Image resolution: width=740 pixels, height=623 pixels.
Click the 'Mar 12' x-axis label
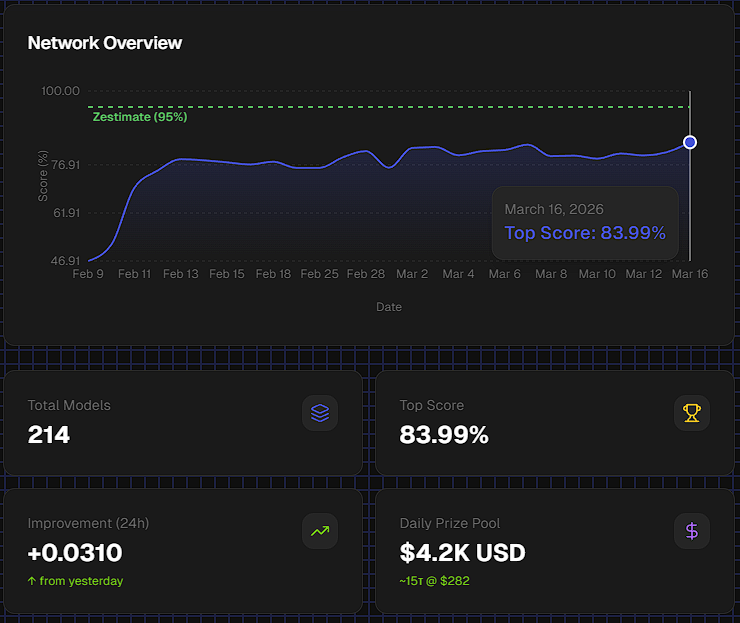click(644, 274)
